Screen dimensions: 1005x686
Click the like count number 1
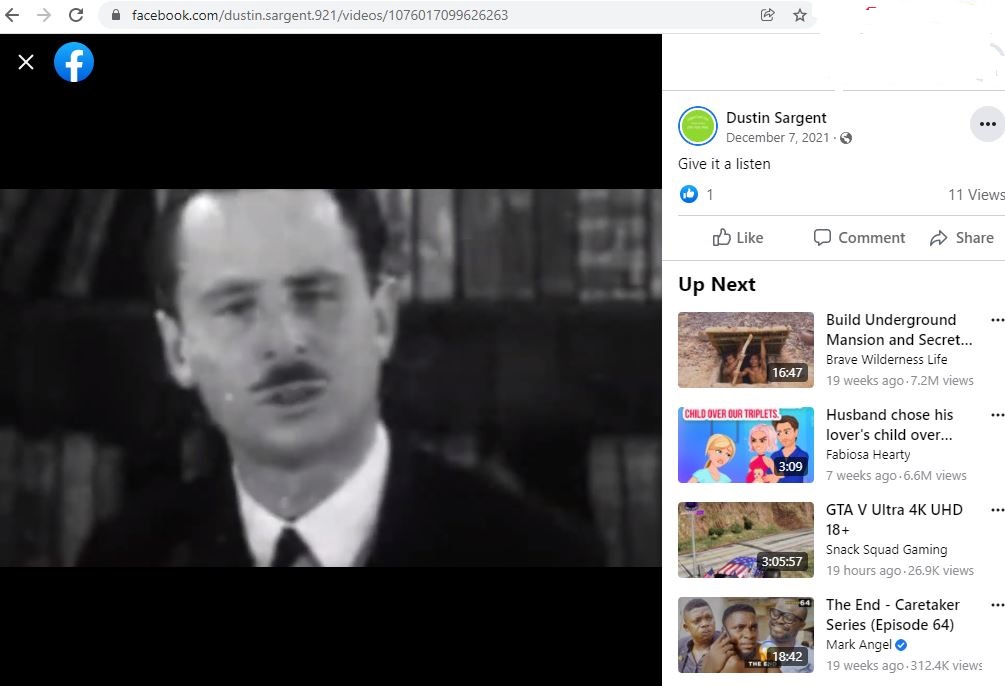point(710,194)
